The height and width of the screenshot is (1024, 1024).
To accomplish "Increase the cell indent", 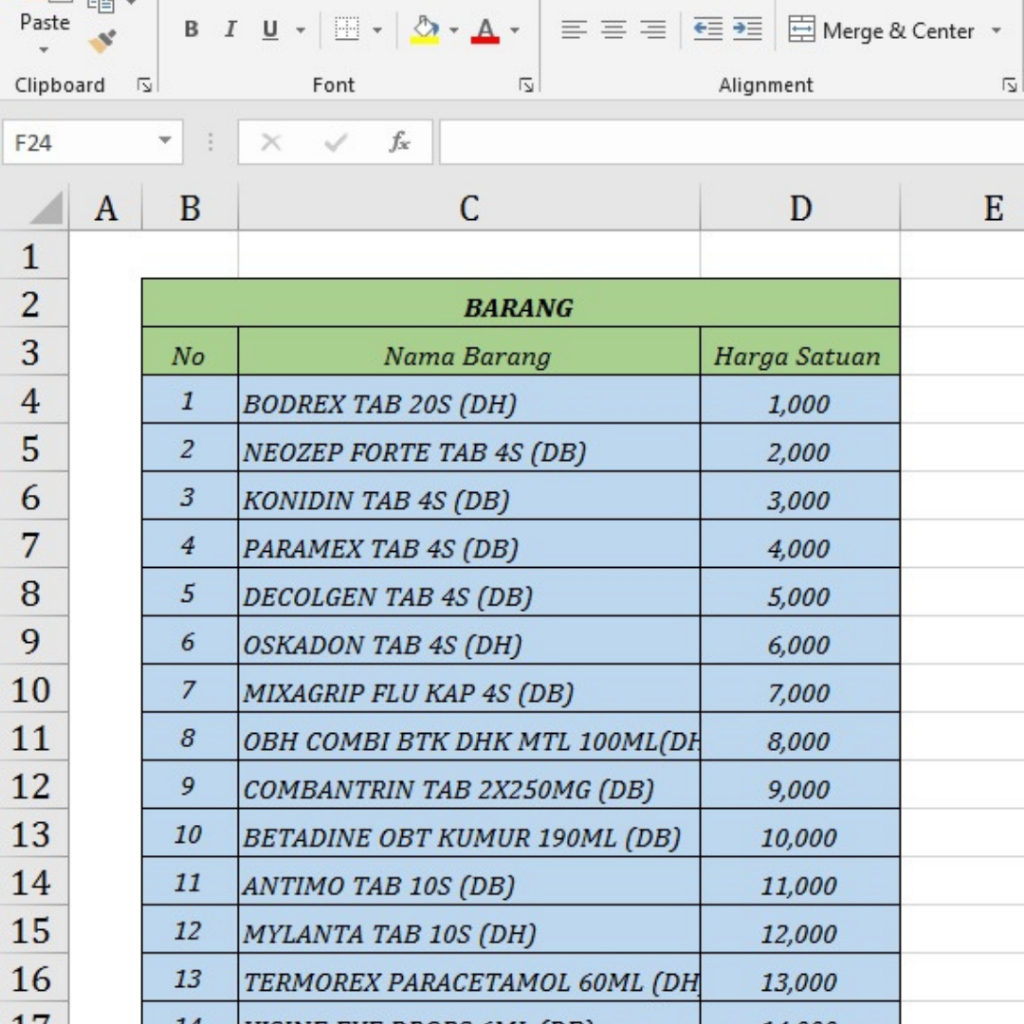I will point(747,30).
